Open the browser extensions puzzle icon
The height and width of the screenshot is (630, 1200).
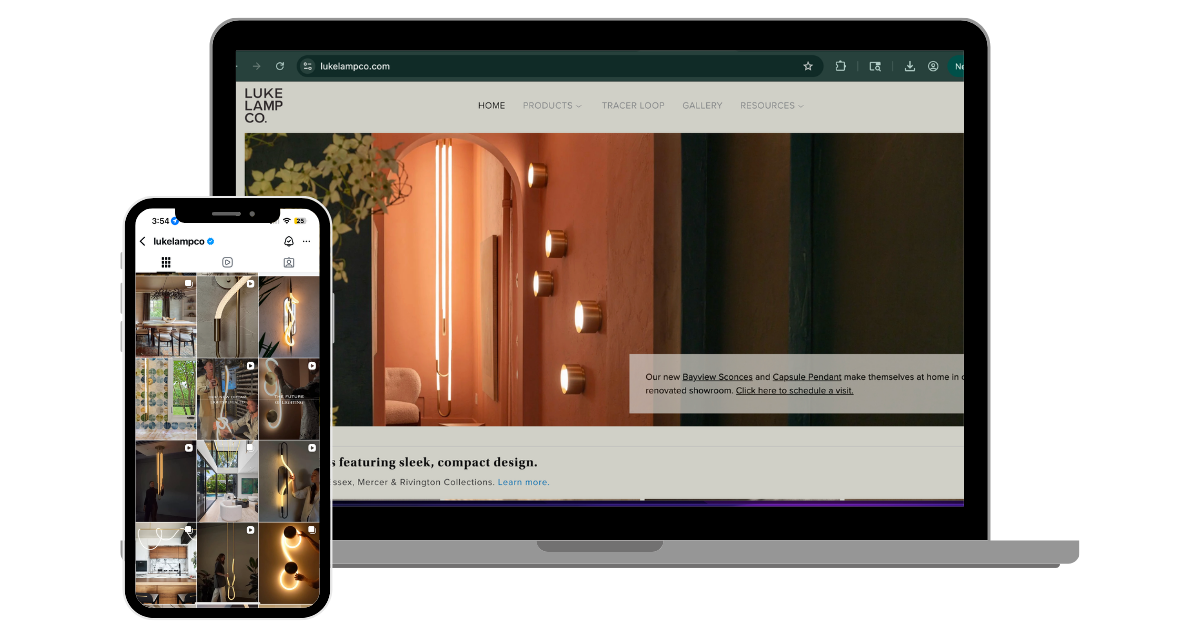pos(841,66)
